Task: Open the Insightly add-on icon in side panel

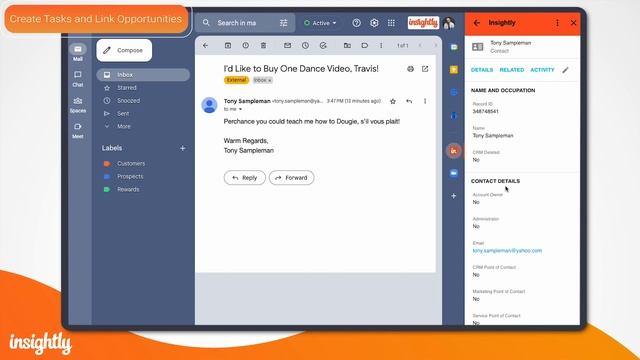Action: [x=453, y=151]
